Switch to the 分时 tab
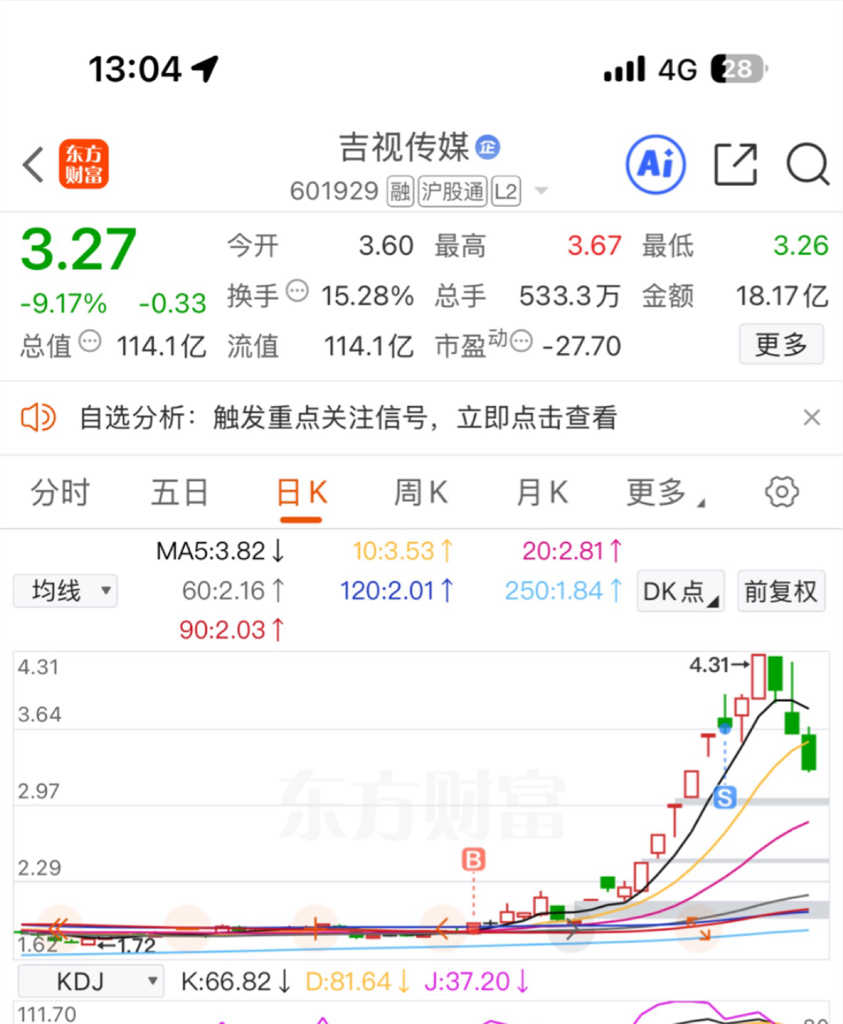 click(60, 492)
